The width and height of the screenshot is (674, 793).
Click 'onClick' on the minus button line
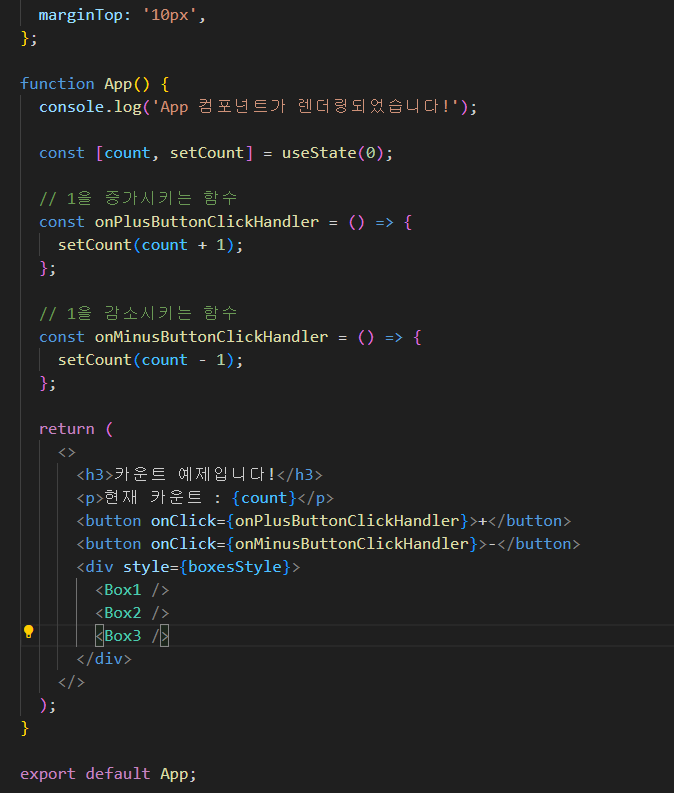point(184,544)
